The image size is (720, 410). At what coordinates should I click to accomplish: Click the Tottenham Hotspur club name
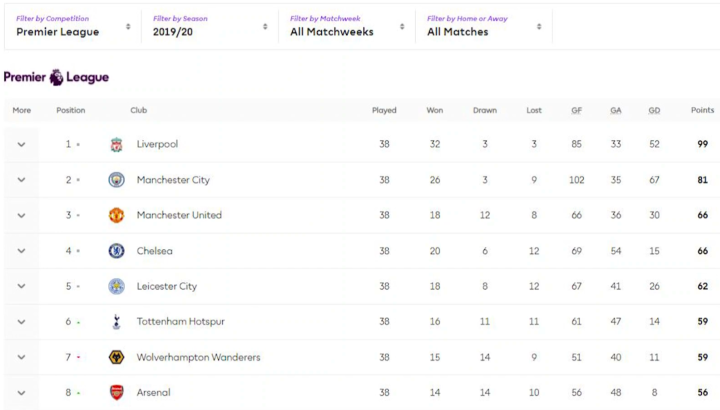(x=180, y=322)
